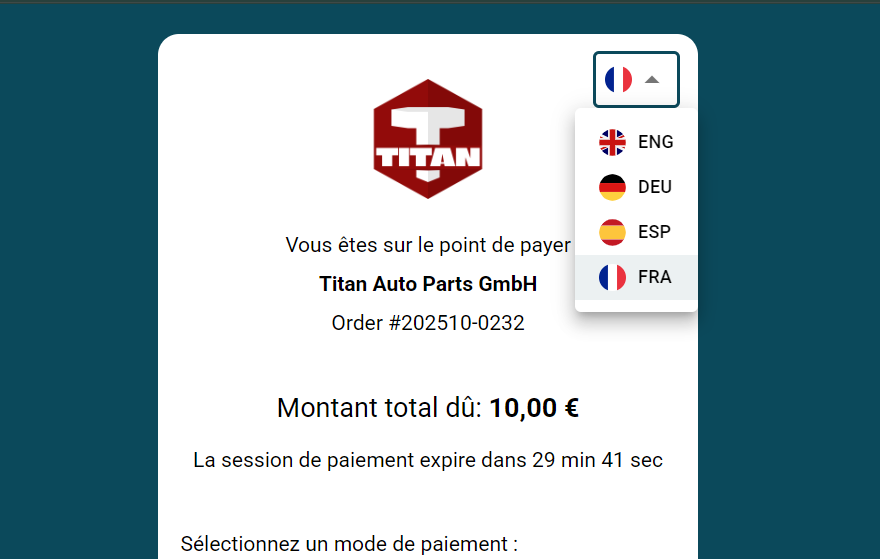
Task: Click the French flag beside the FRA option
Action: [612, 277]
